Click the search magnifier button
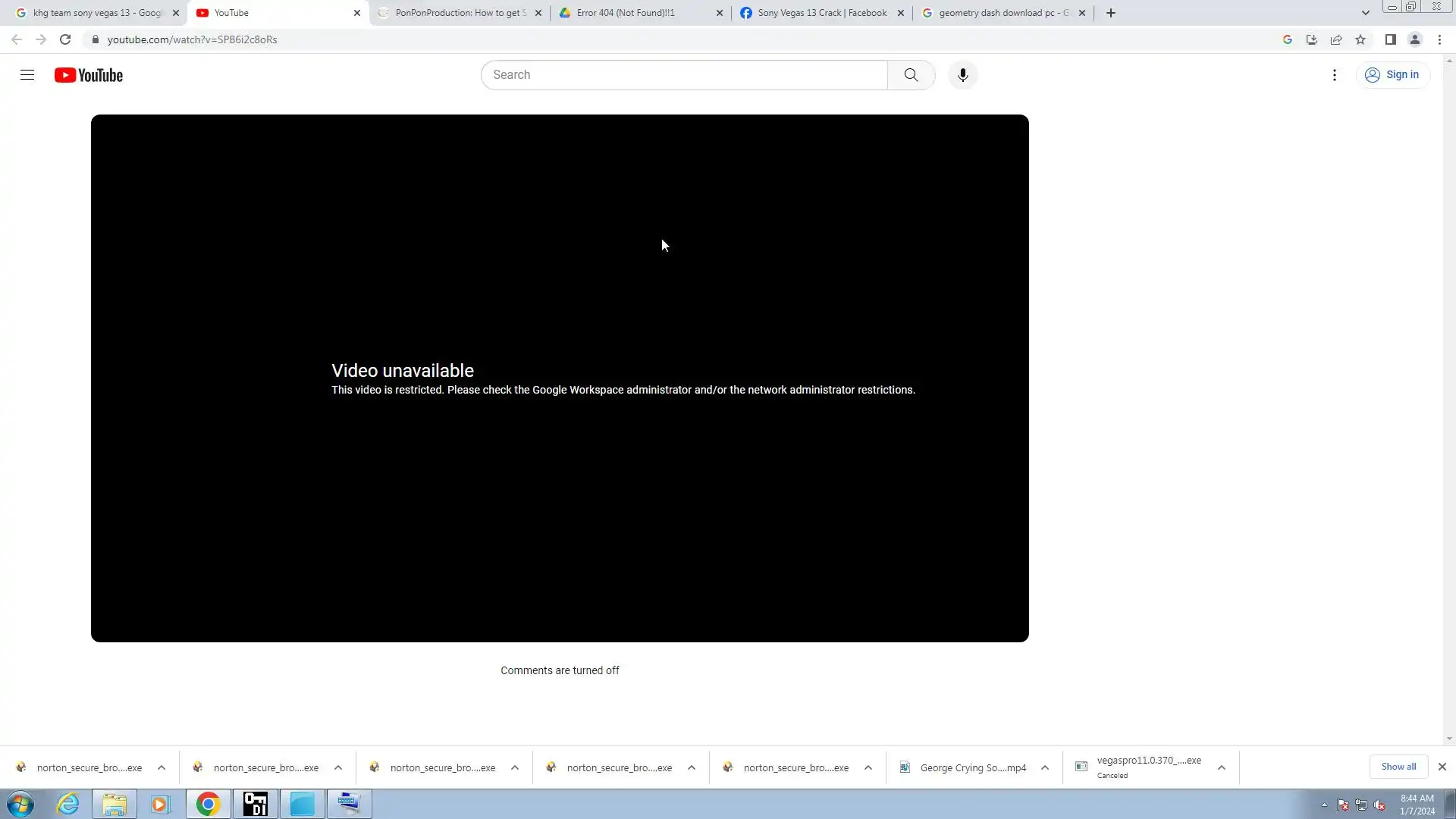Image resolution: width=1456 pixels, height=819 pixels. pyautogui.click(x=911, y=75)
